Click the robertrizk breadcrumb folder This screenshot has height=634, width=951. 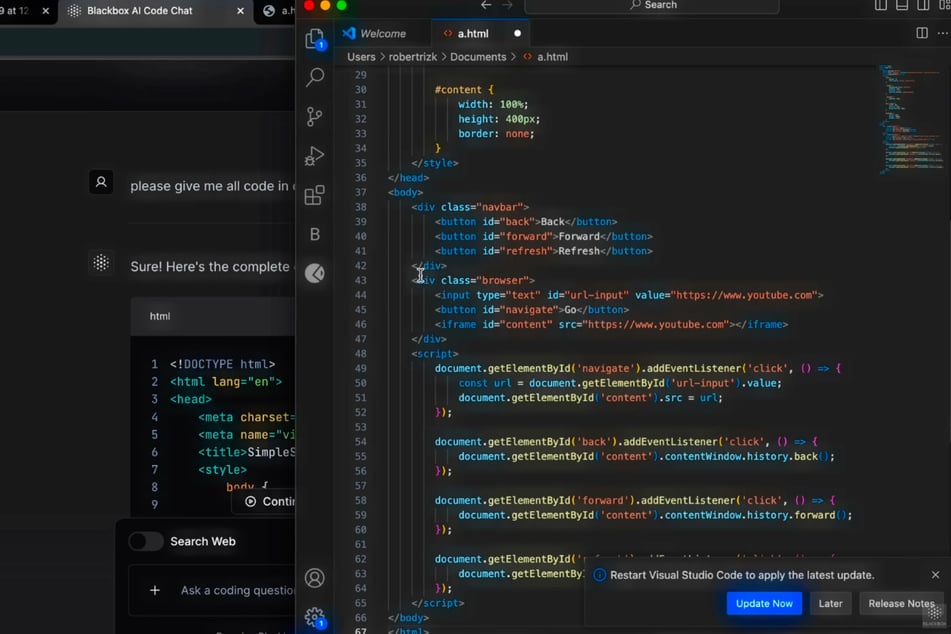pyautogui.click(x=411, y=57)
